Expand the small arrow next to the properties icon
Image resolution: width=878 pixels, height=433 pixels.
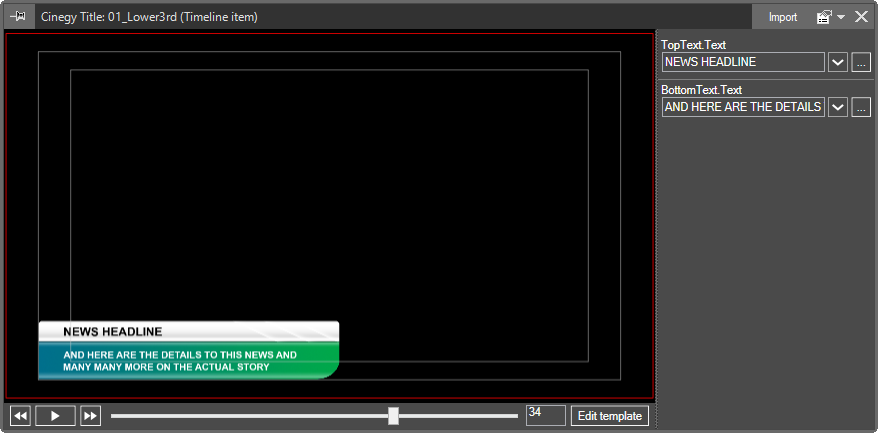841,18
